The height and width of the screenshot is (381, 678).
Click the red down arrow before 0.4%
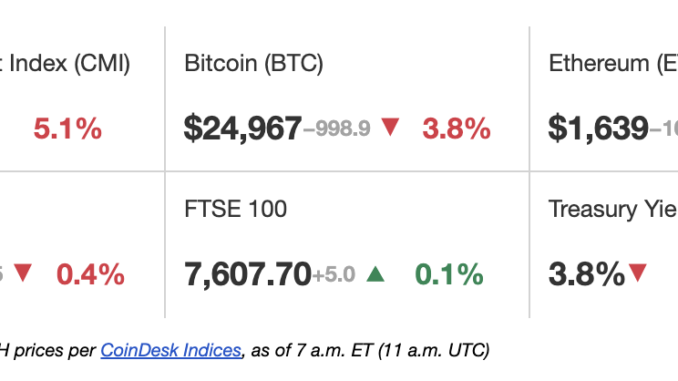[x=22, y=272]
